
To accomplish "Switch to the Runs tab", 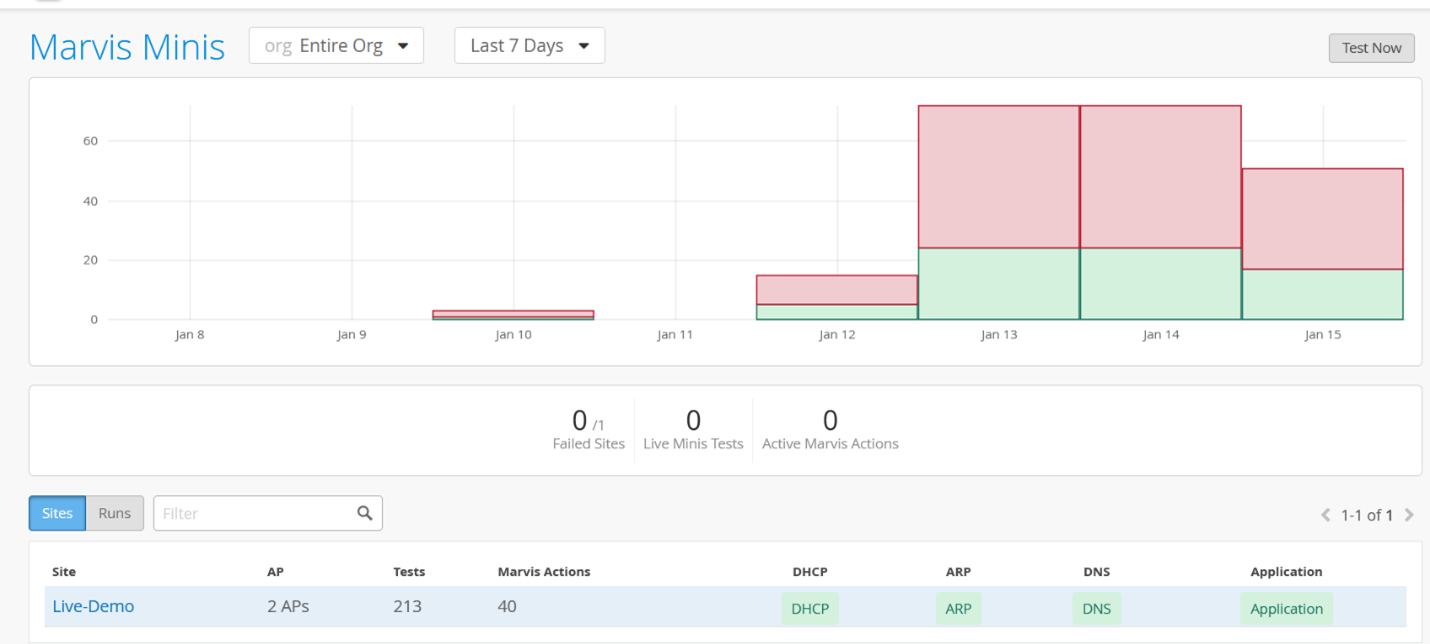I will click(x=115, y=513).
